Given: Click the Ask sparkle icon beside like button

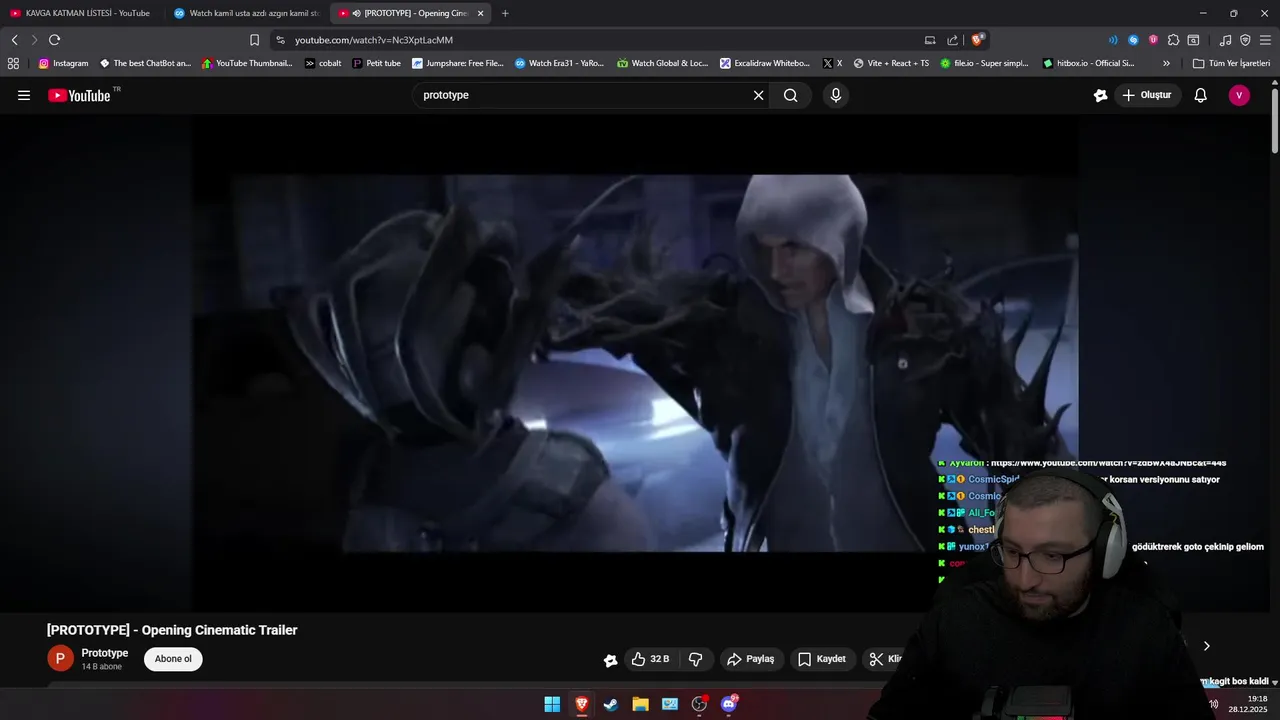Looking at the screenshot, I should click(610, 660).
